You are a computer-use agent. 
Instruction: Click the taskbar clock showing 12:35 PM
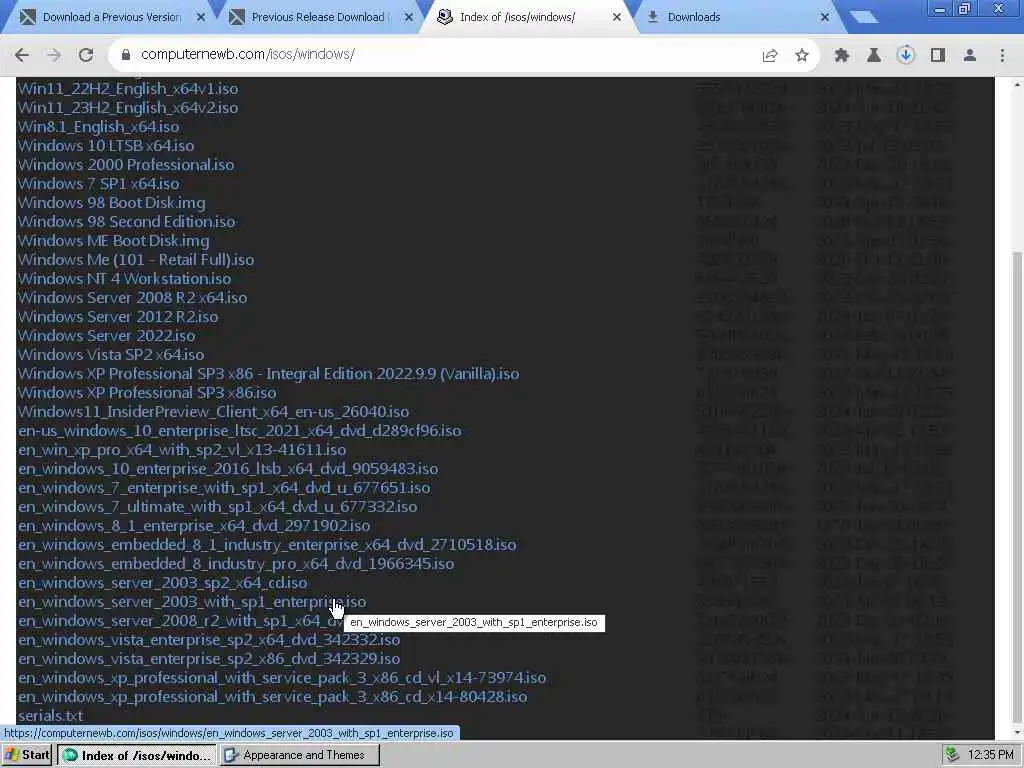click(x=991, y=755)
